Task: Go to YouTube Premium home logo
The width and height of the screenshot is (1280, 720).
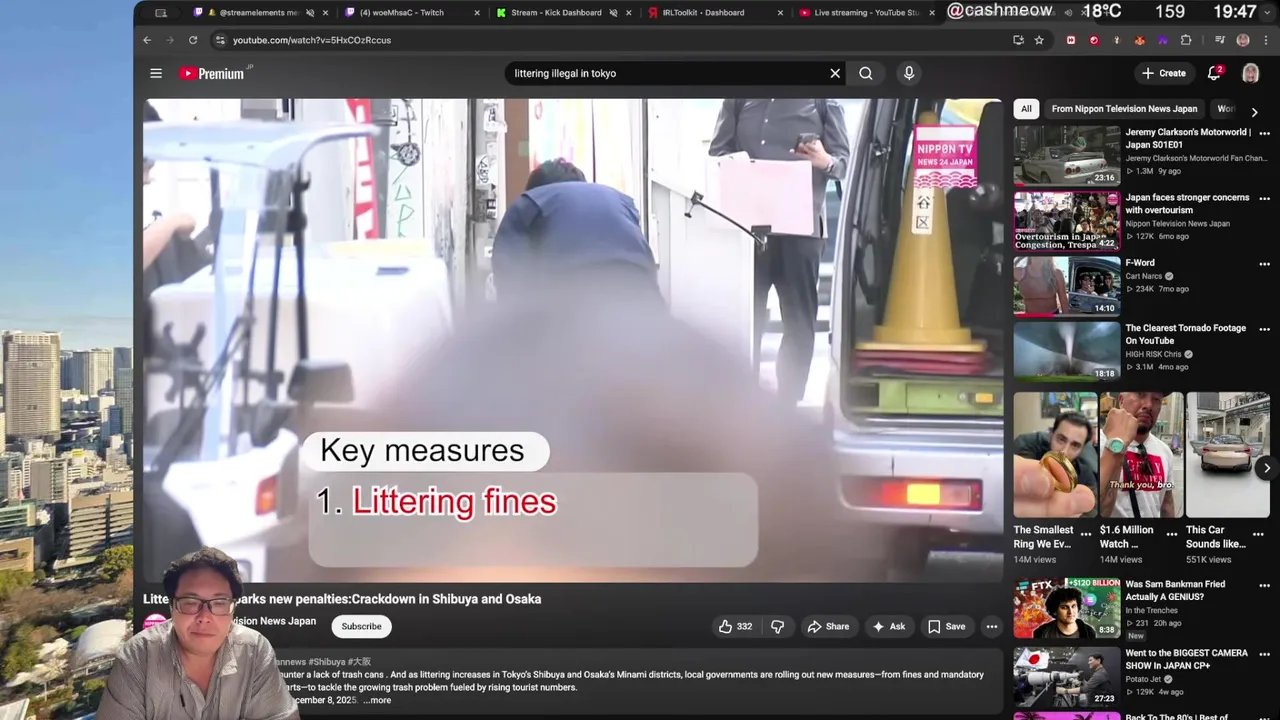Action: [x=214, y=73]
